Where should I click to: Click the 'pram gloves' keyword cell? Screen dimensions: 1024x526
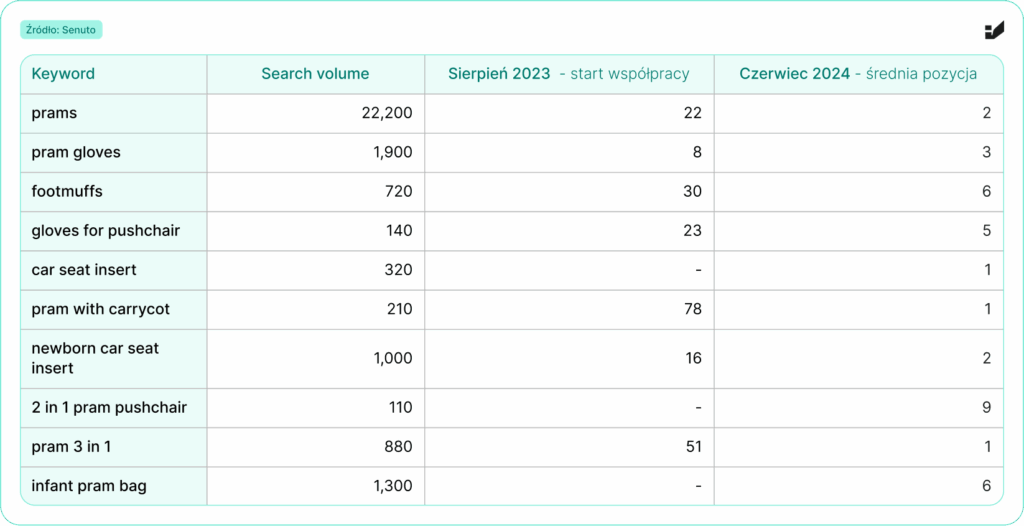[76, 152]
